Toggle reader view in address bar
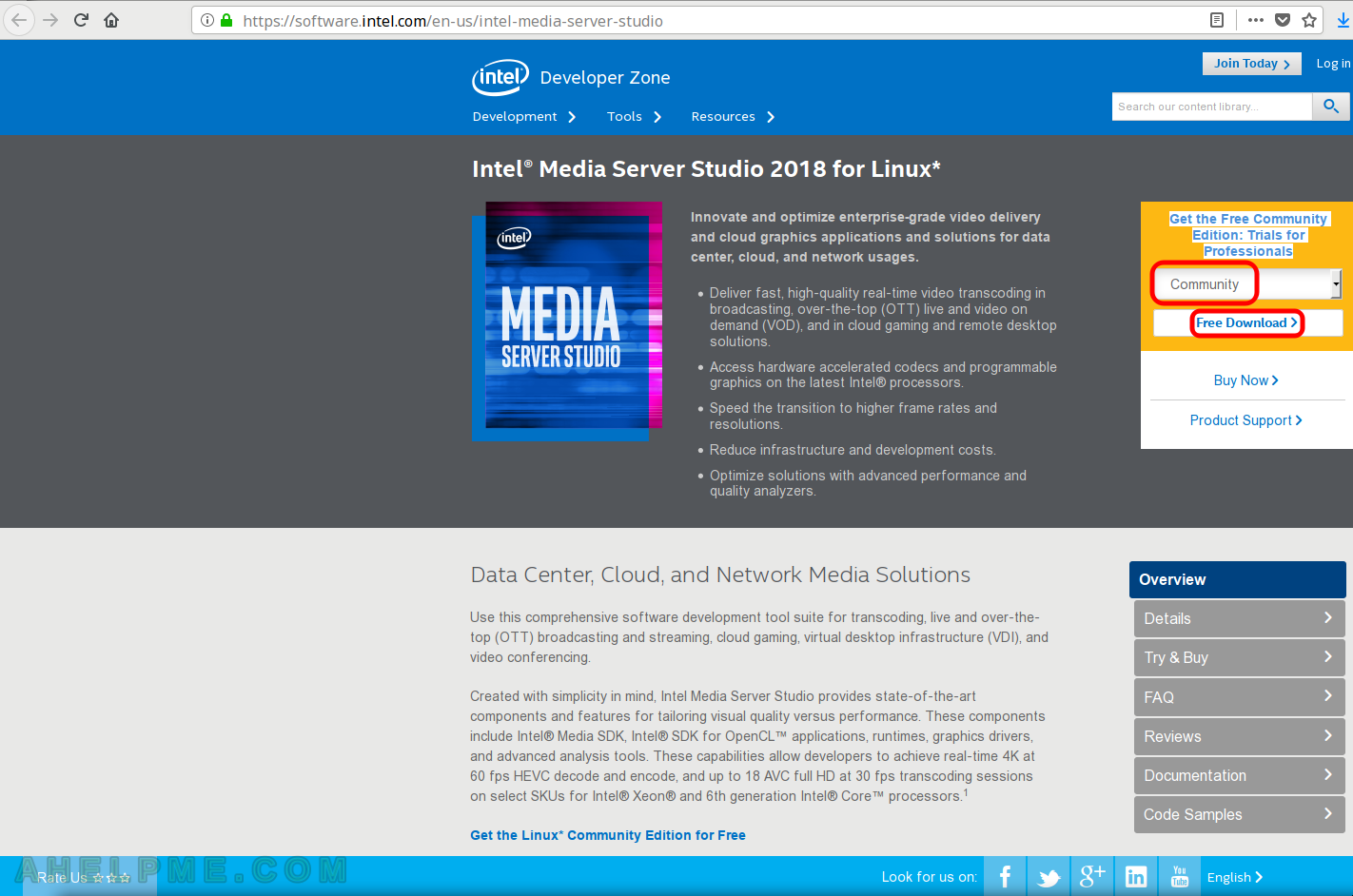The width and height of the screenshot is (1353, 896). (x=1217, y=20)
